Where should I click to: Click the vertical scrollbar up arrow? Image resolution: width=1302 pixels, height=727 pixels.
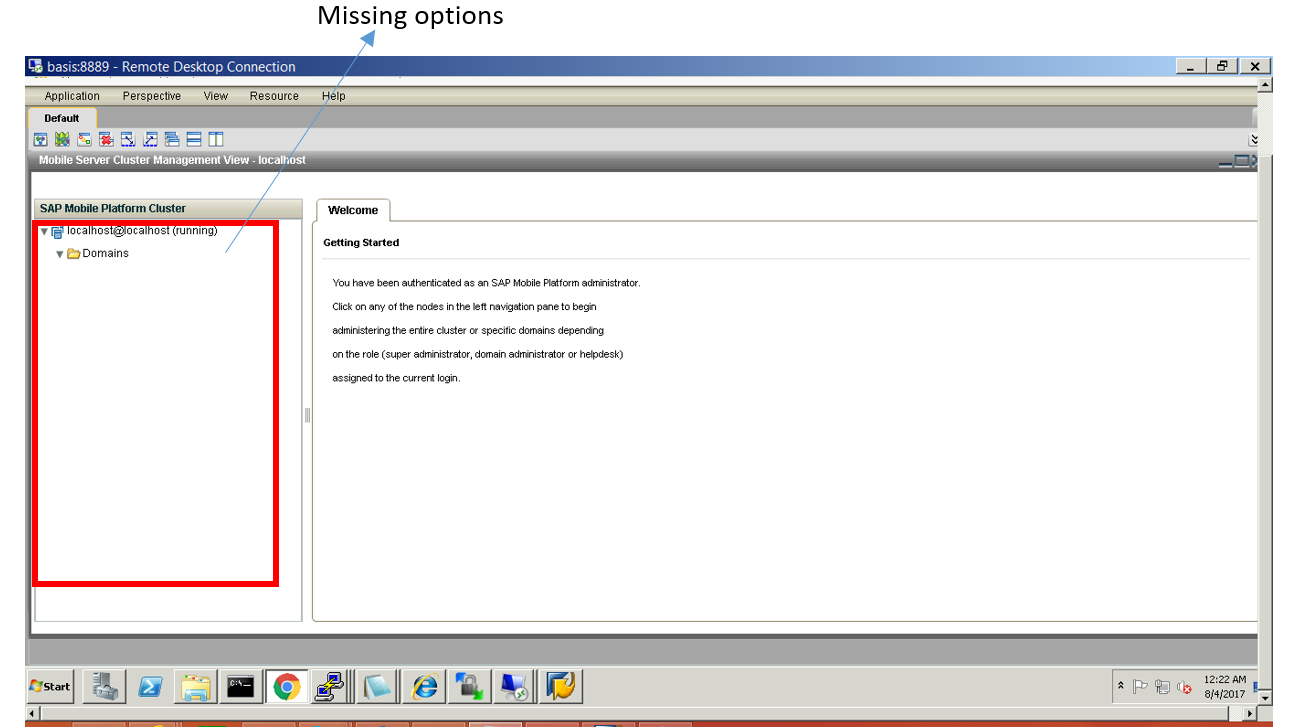click(1264, 84)
